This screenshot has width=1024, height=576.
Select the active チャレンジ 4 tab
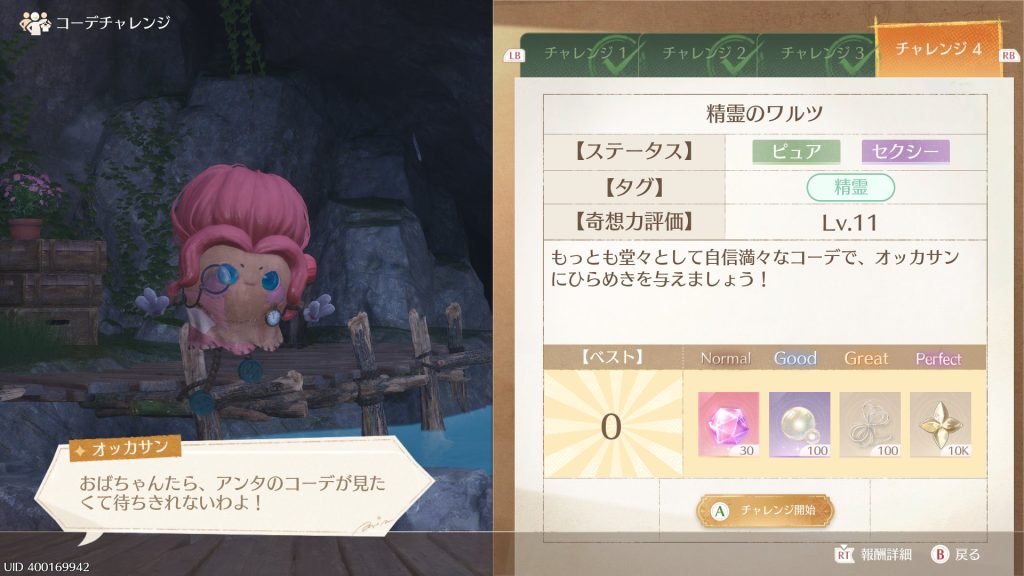pyautogui.click(x=938, y=49)
